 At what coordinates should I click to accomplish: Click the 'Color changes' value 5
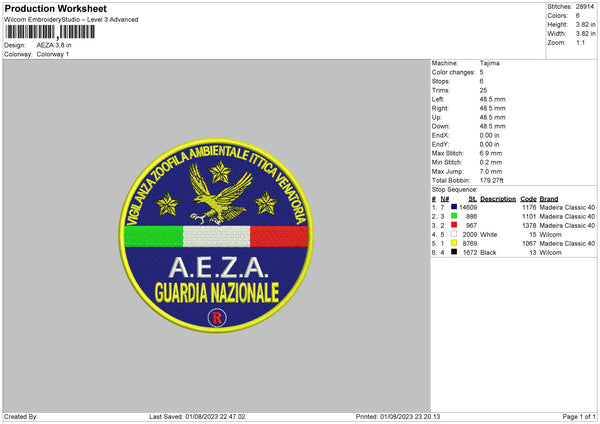click(x=481, y=72)
